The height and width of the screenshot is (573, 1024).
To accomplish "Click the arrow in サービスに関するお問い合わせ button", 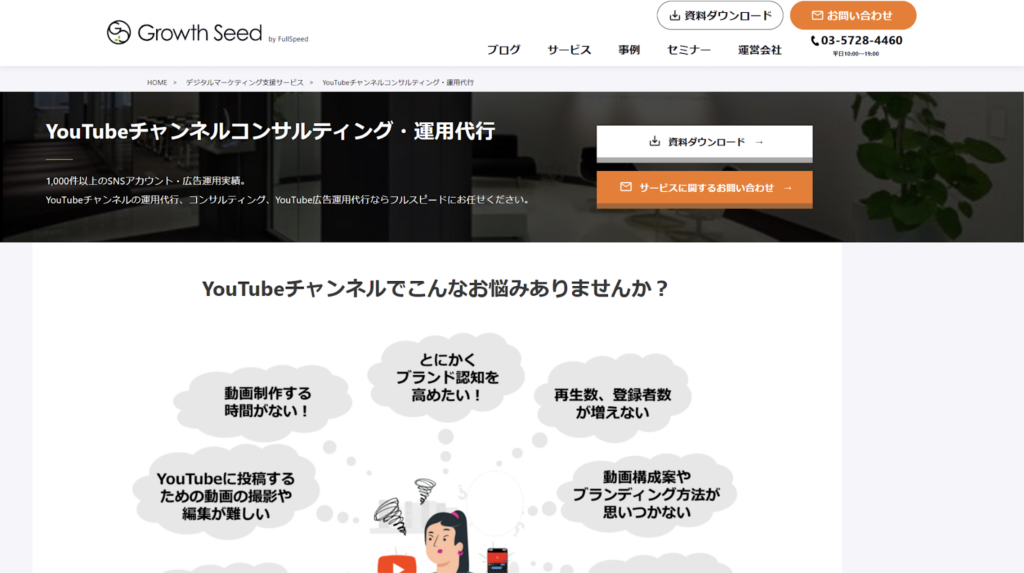I will tap(788, 188).
